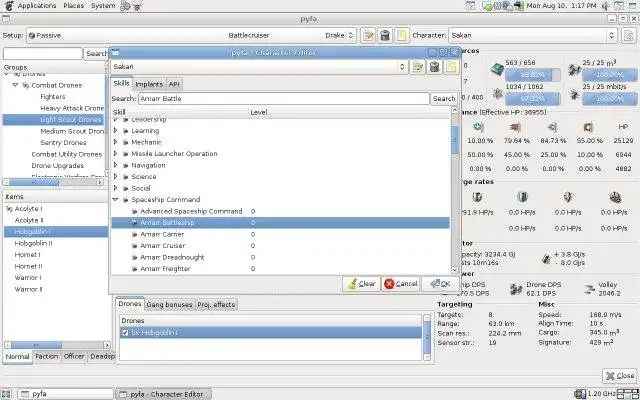
Task: Open the main Character dropdown showing Sakari
Action: [533, 36]
